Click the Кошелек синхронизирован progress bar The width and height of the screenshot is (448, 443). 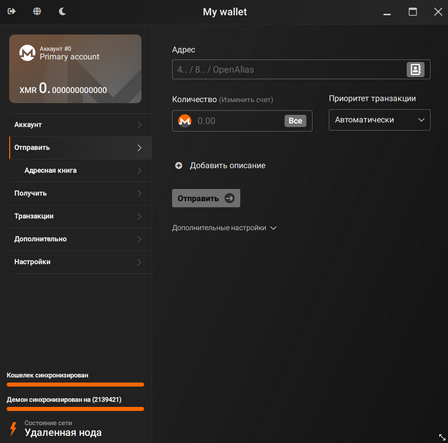(x=75, y=385)
